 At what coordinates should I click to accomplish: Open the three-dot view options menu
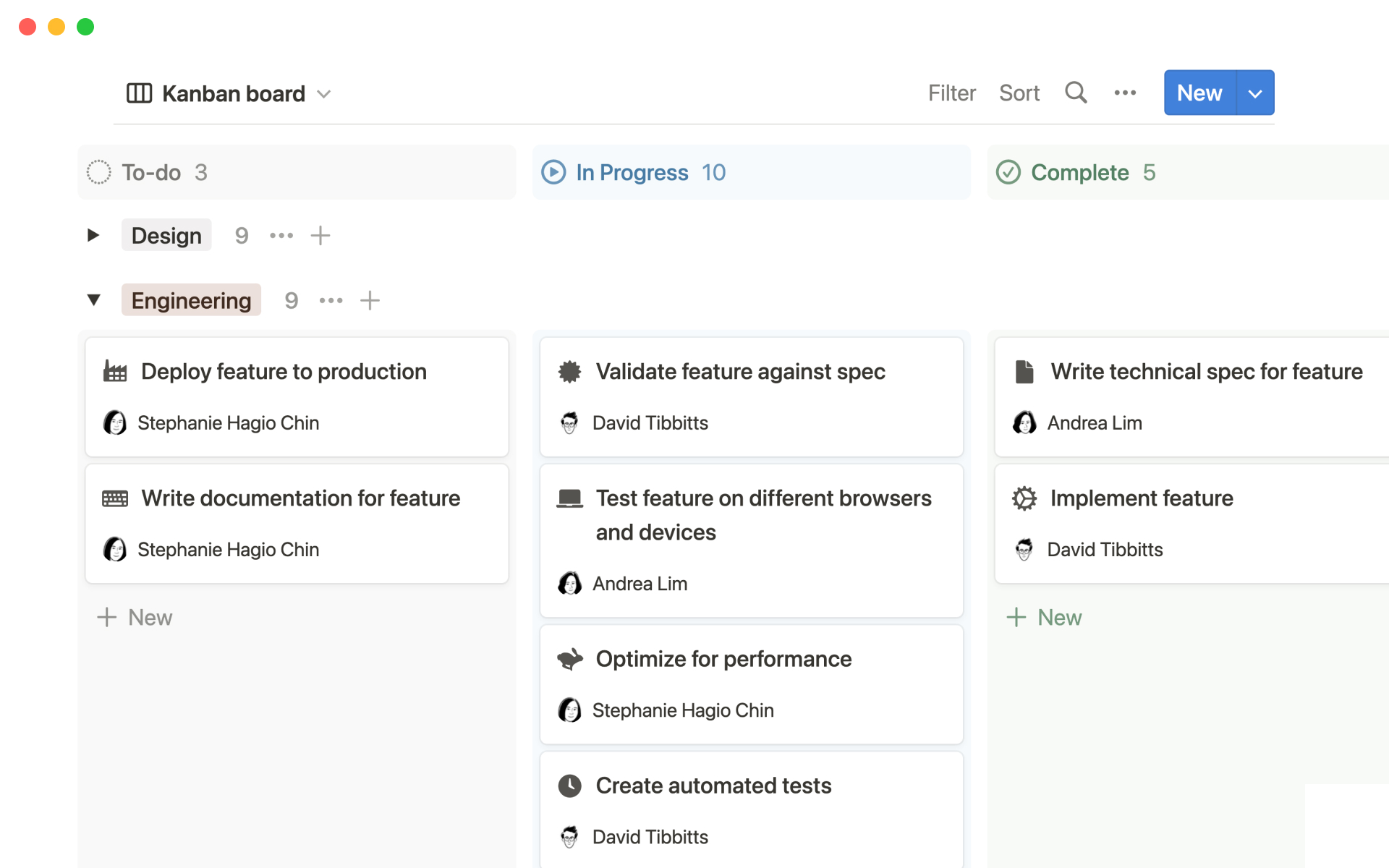pyautogui.click(x=1125, y=93)
